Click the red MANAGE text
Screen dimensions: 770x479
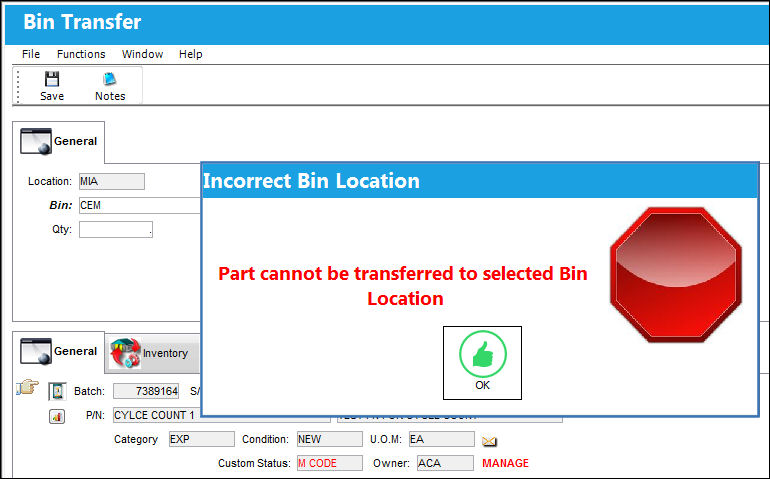[505, 463]
